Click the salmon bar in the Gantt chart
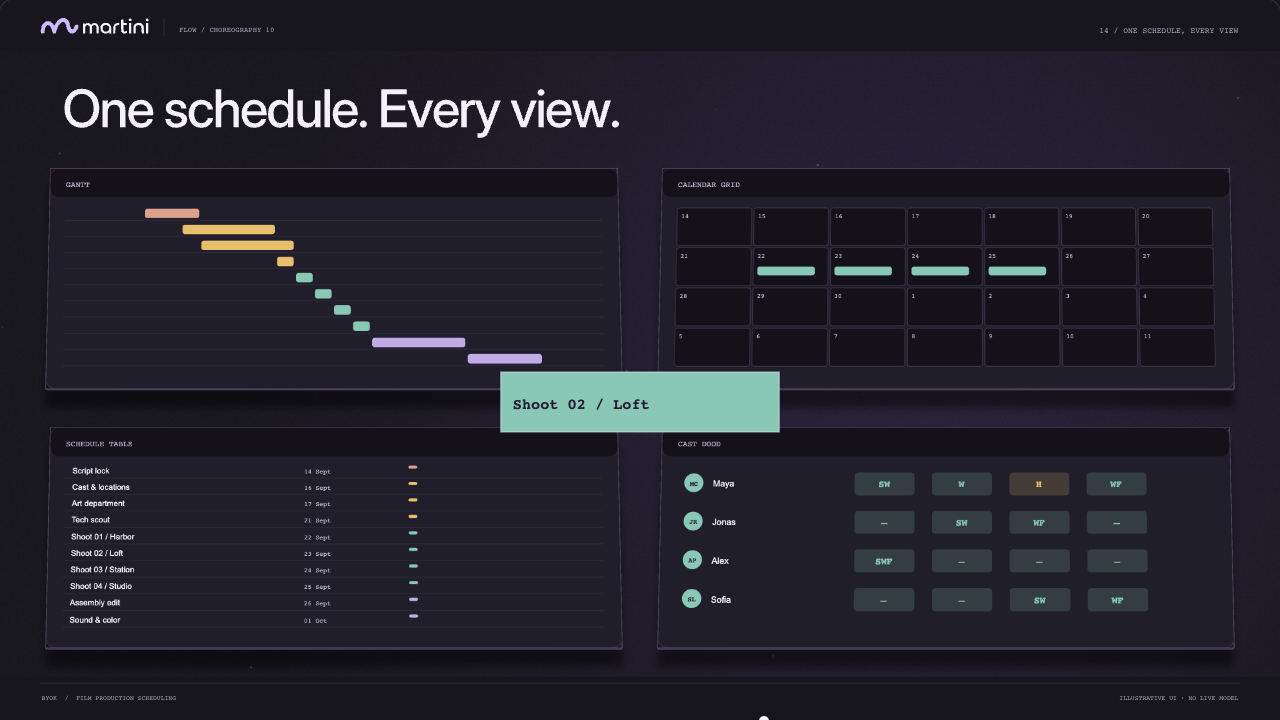This screenshot has height=720, width=1280. pyautogui.click(x=172, y=213)
